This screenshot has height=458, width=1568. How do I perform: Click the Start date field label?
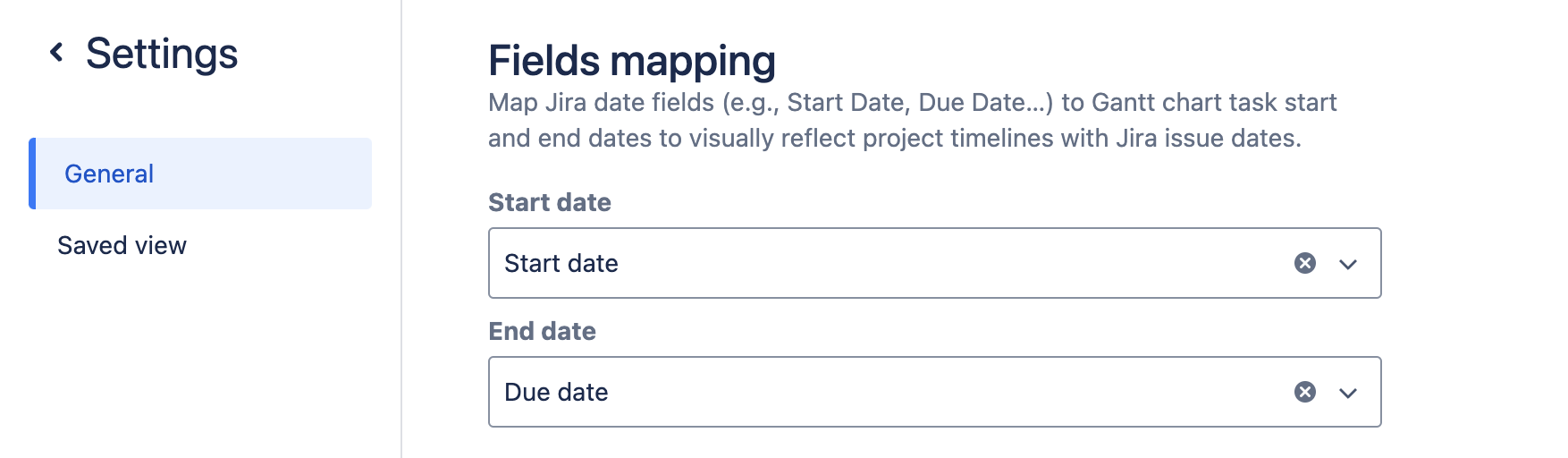[x=550, y=202]
